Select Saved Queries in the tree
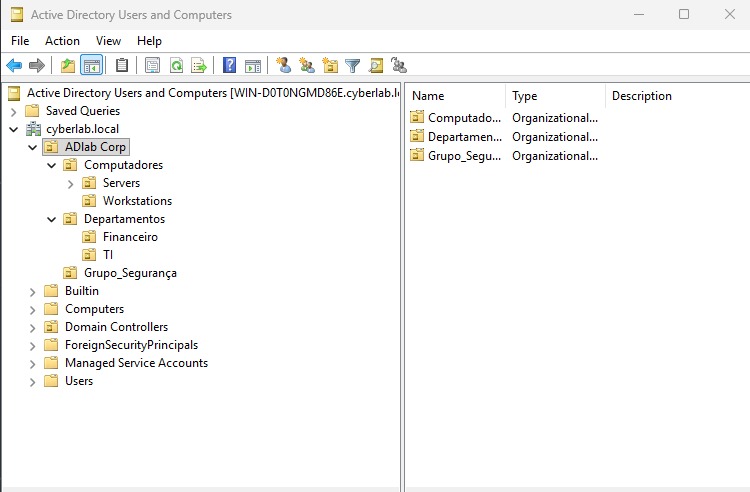 click(83, 111)
